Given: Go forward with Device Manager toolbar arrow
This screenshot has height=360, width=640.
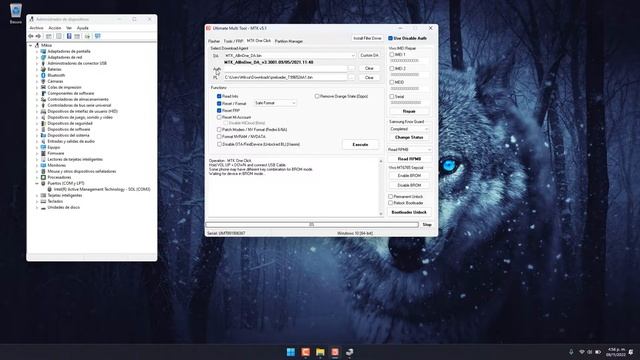Looking at the screenshot, I should point(38,36).
